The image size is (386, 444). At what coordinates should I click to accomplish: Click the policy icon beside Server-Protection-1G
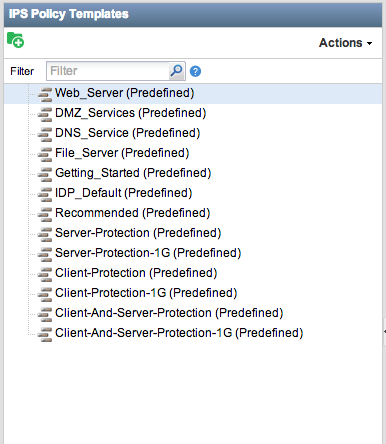45,254
